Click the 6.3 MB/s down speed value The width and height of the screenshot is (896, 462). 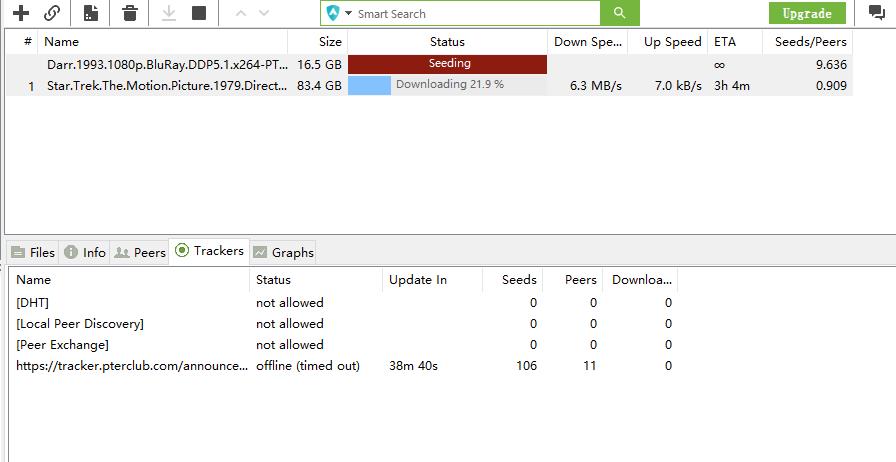point(595,86)
